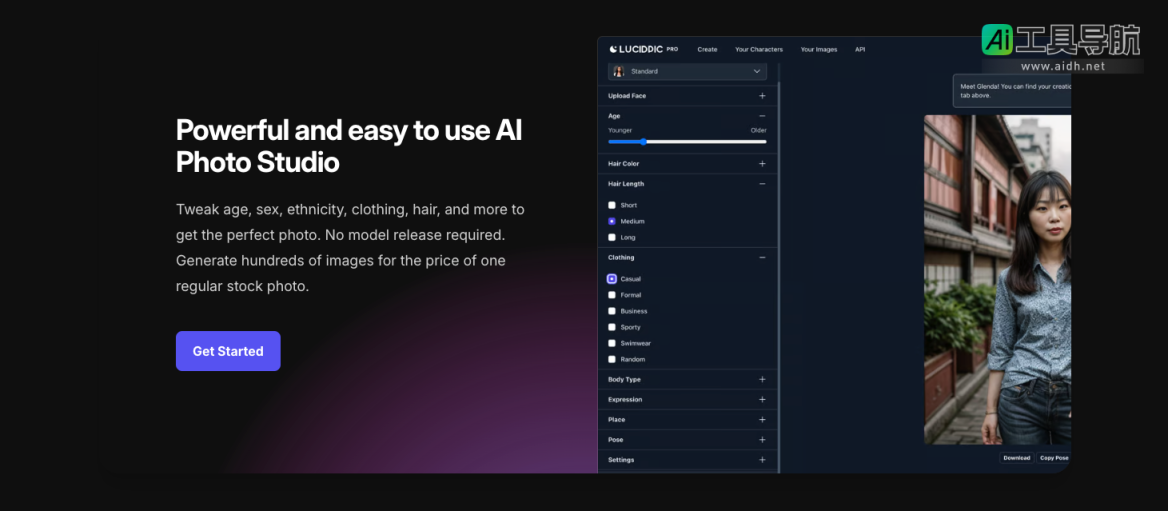Collapse the Hair Length section

[762, 184]
